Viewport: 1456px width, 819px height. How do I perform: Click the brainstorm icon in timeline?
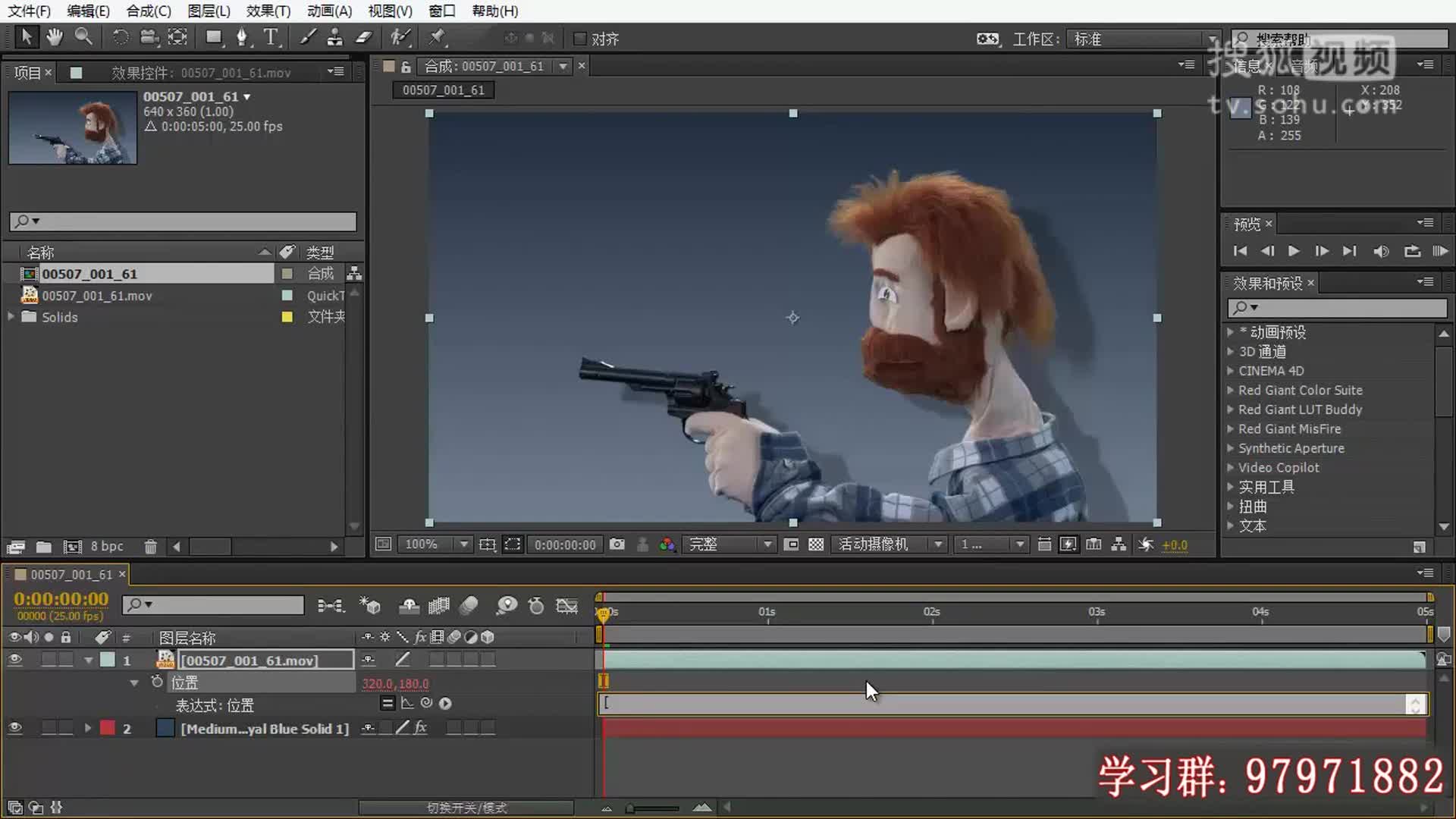[x=507, y=605]
